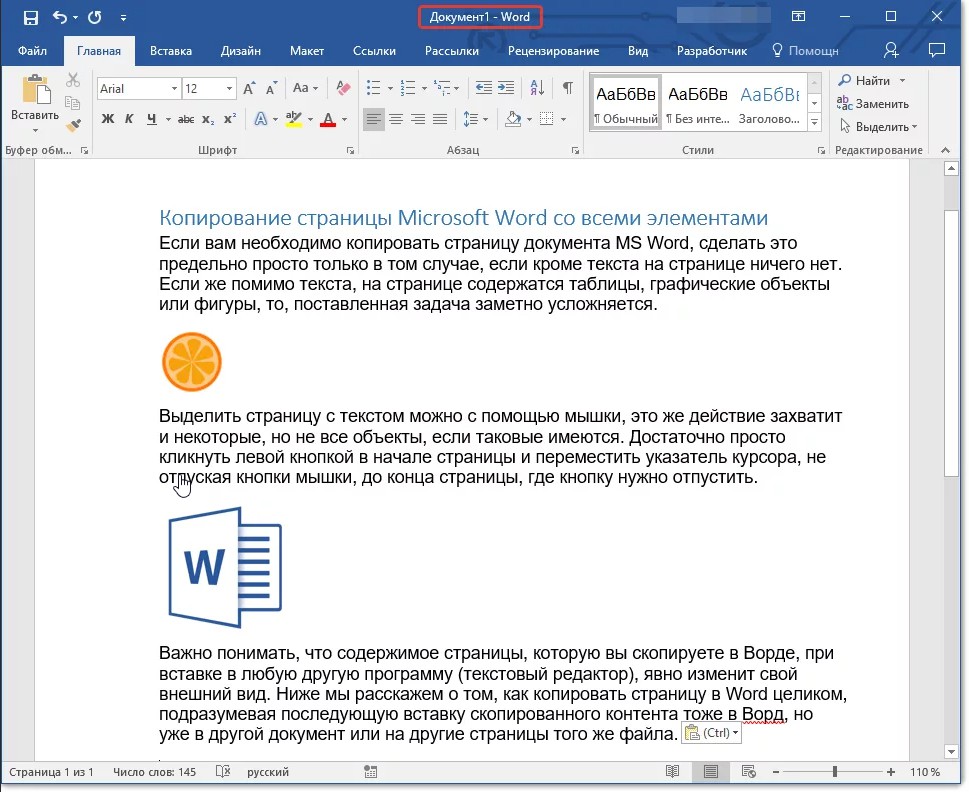
Task: Copy selection using the copy icon
Action: [73, 103]
